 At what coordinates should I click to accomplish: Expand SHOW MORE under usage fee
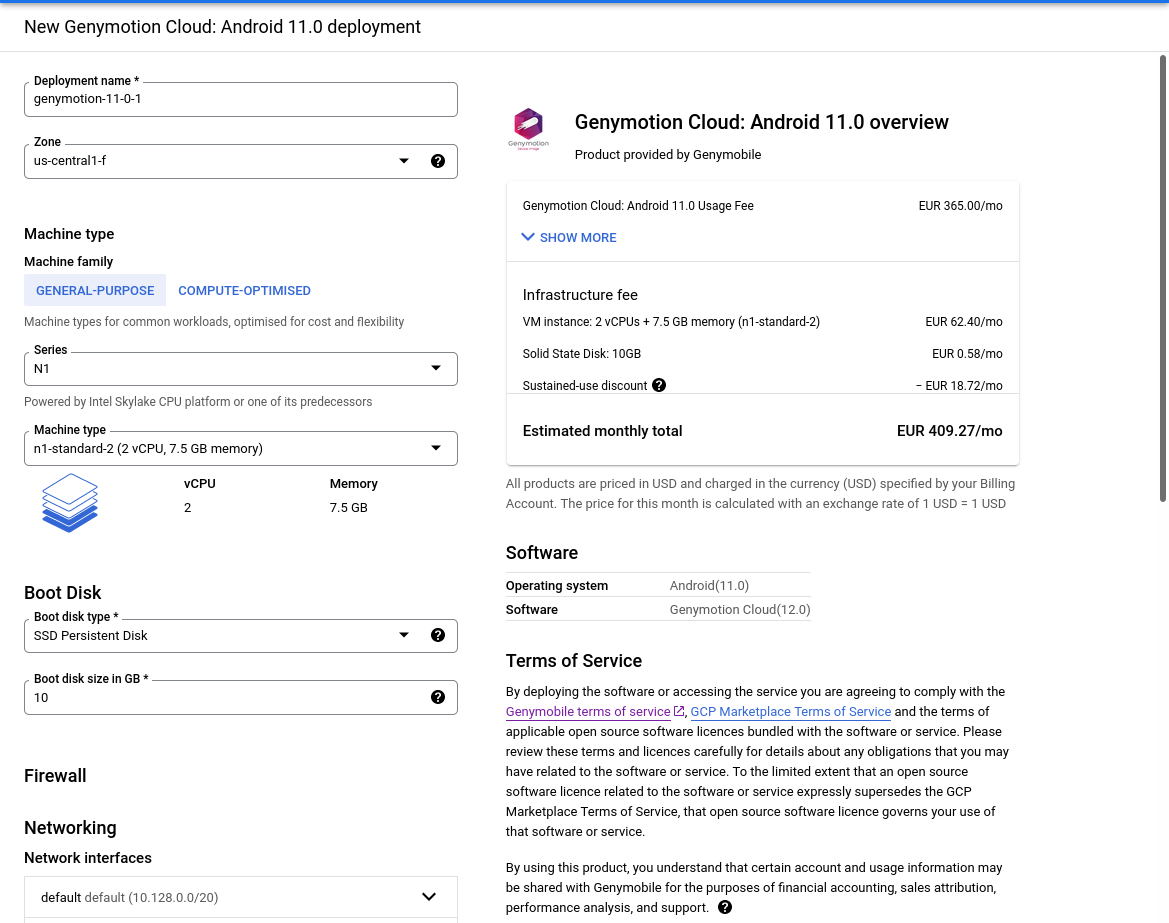pos(569,237)
